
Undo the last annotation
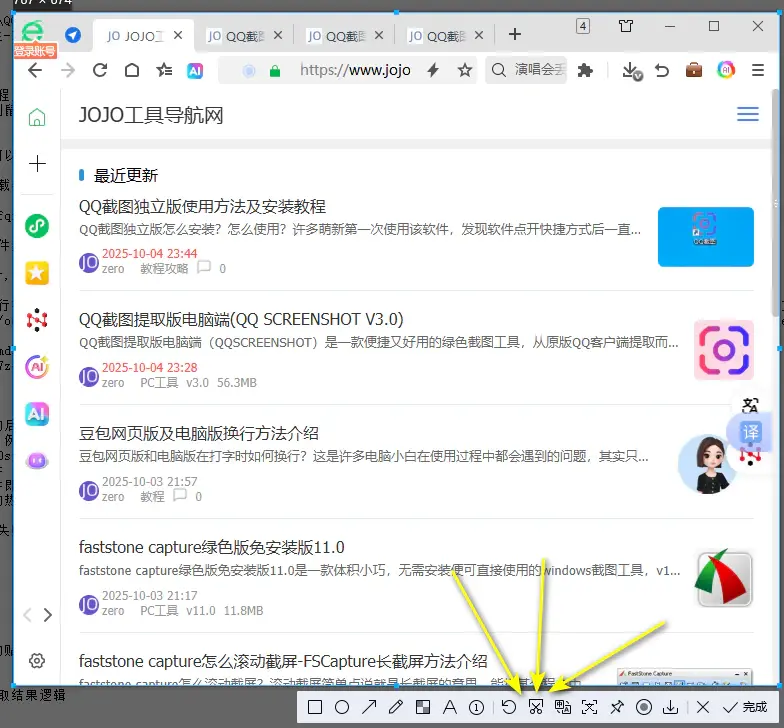pyautogui.click(x=509, y=707)
